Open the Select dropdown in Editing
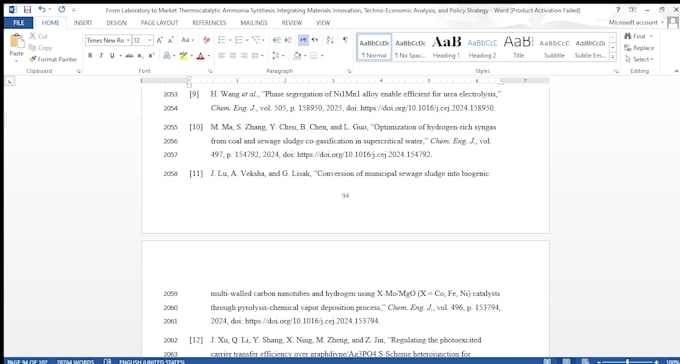The height and width of the screenshot is (364, 680). [639, 59]
